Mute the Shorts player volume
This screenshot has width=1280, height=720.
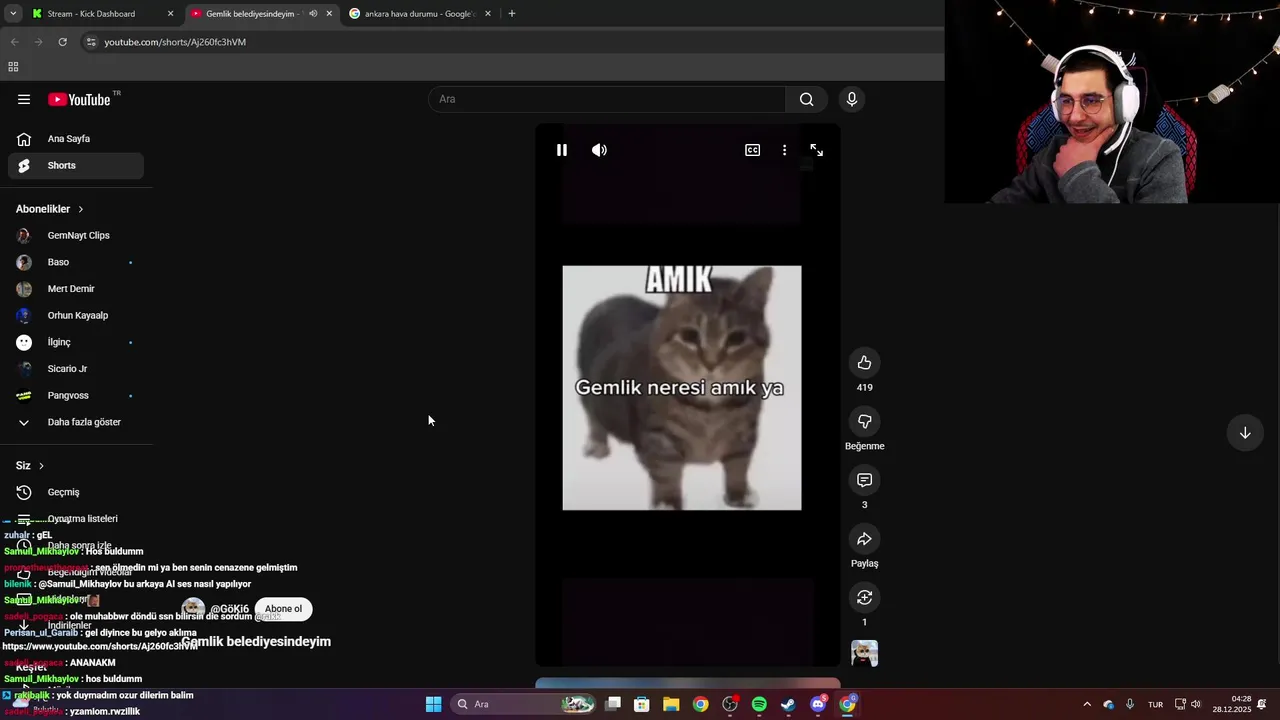599,150
